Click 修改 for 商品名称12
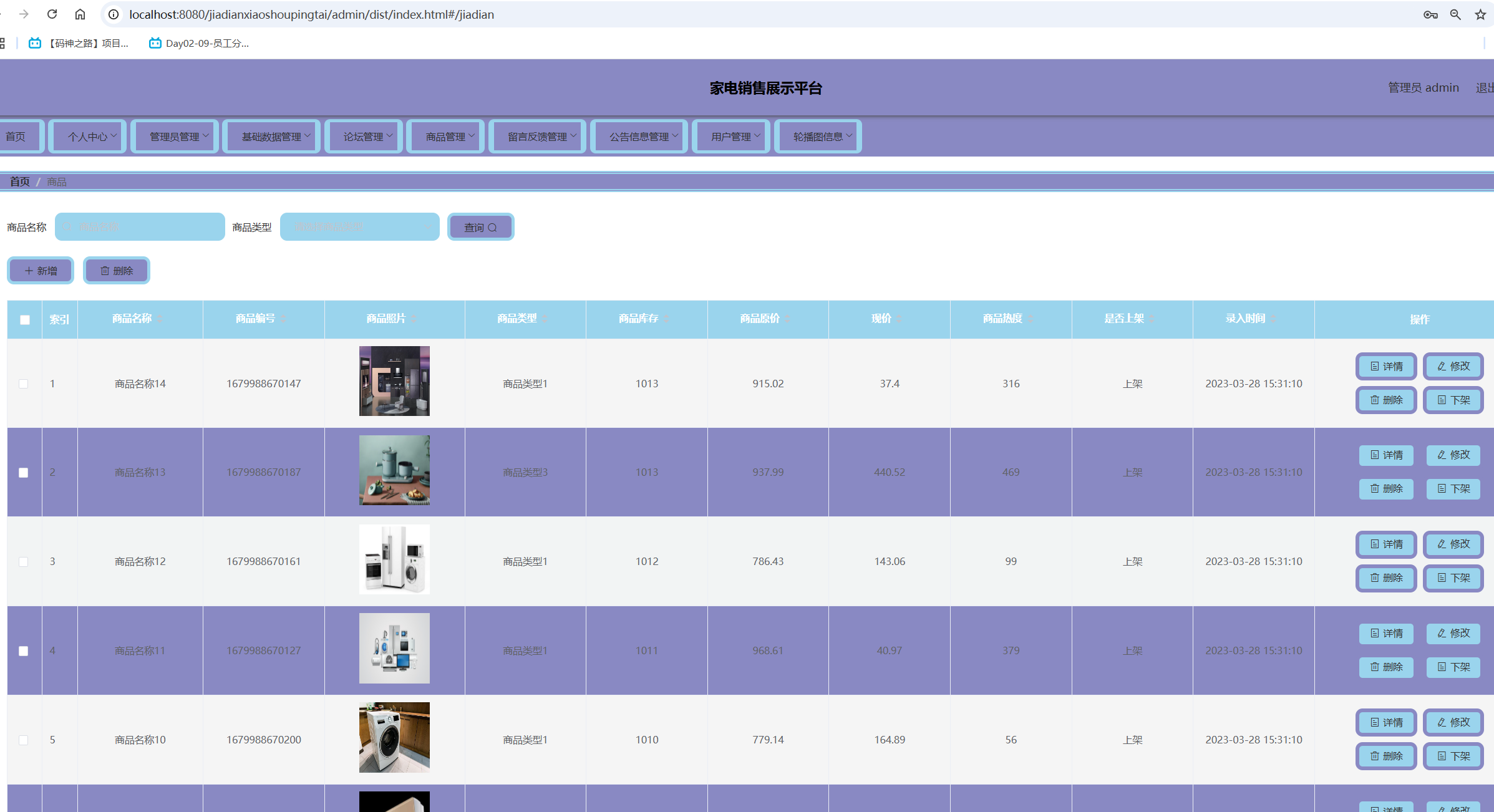The height and width of the screenshot is (812, 1494). pyautogui.click(x=1453, y=544)
